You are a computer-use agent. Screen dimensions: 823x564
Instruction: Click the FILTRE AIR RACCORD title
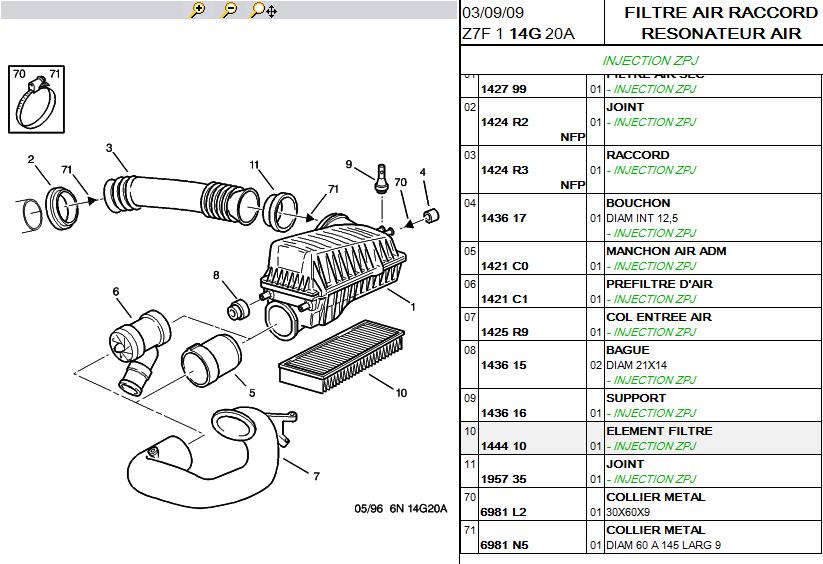(x=720, y=13)
